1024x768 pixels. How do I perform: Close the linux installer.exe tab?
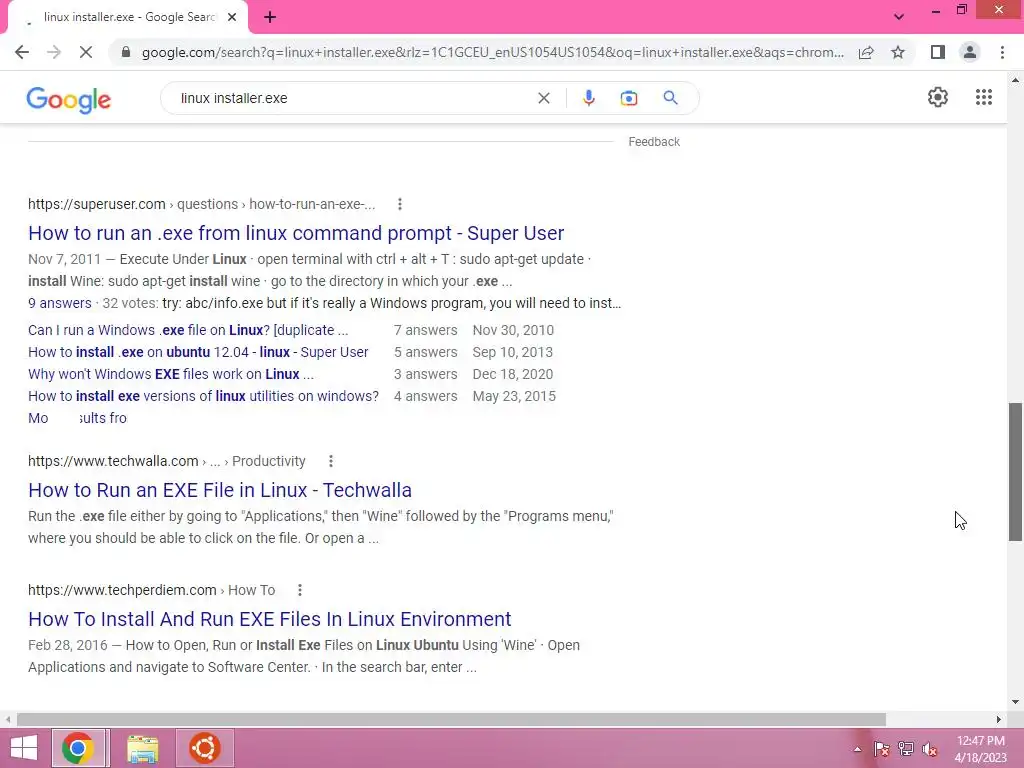coord(232,17)
